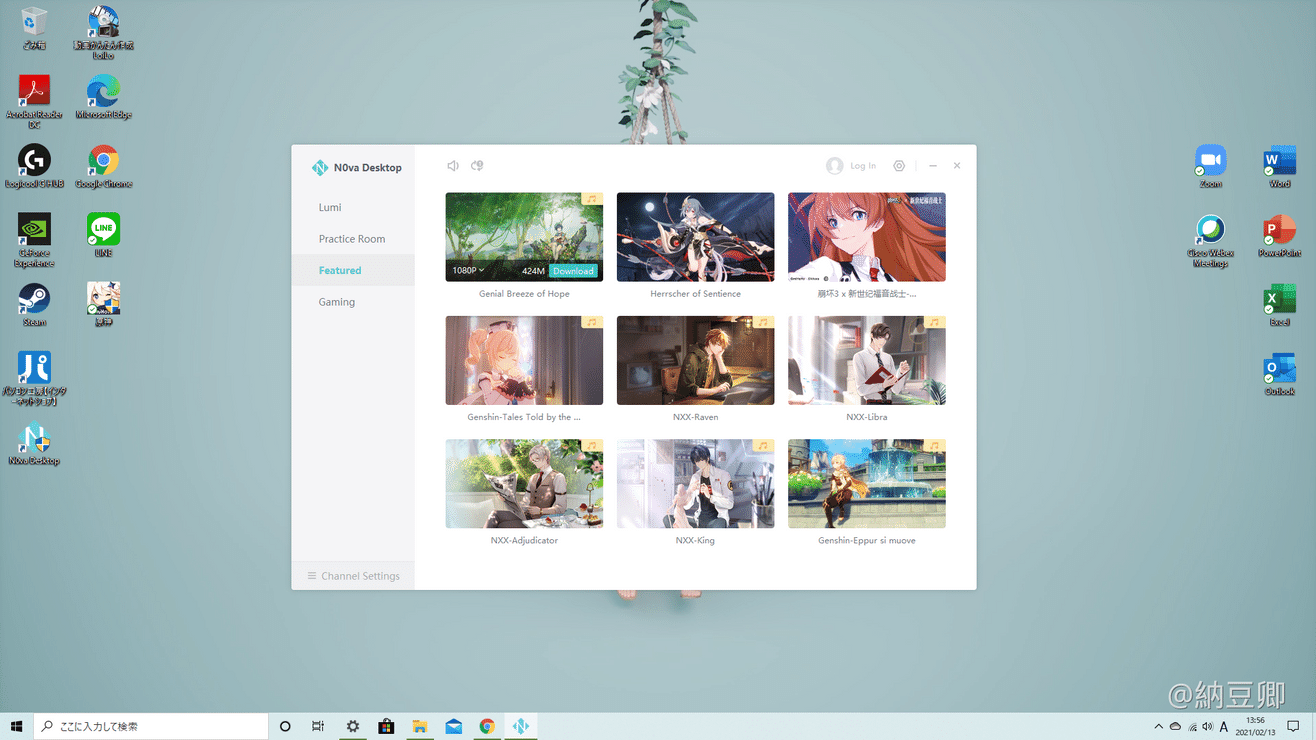Screen dimensions: 1316x740
Task: Expand the 1080P resolution dropdown
Action: tap(468, 271)
